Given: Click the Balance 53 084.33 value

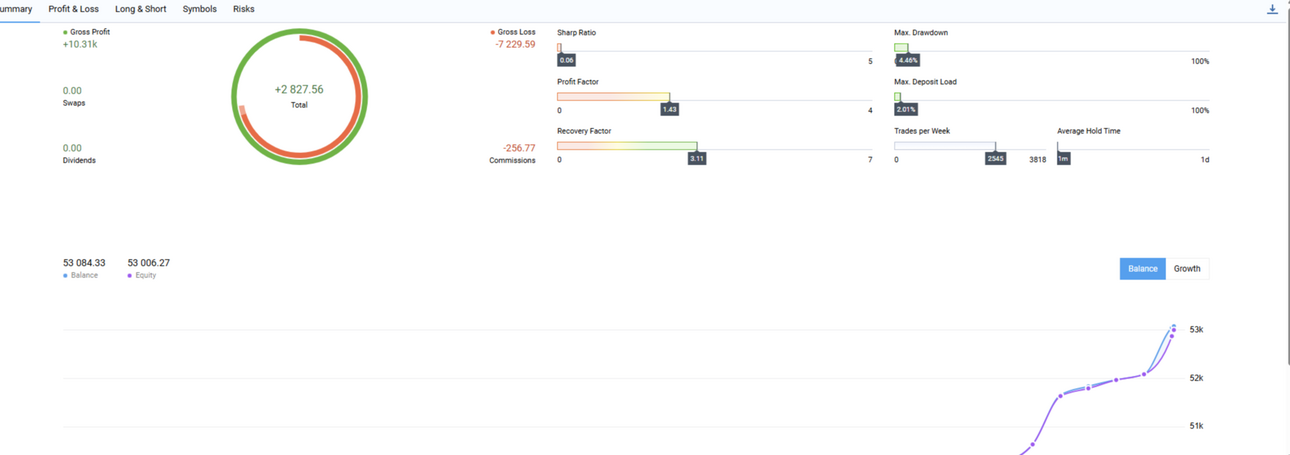Looking at the screenshot, I should click(x=84, y=263).
